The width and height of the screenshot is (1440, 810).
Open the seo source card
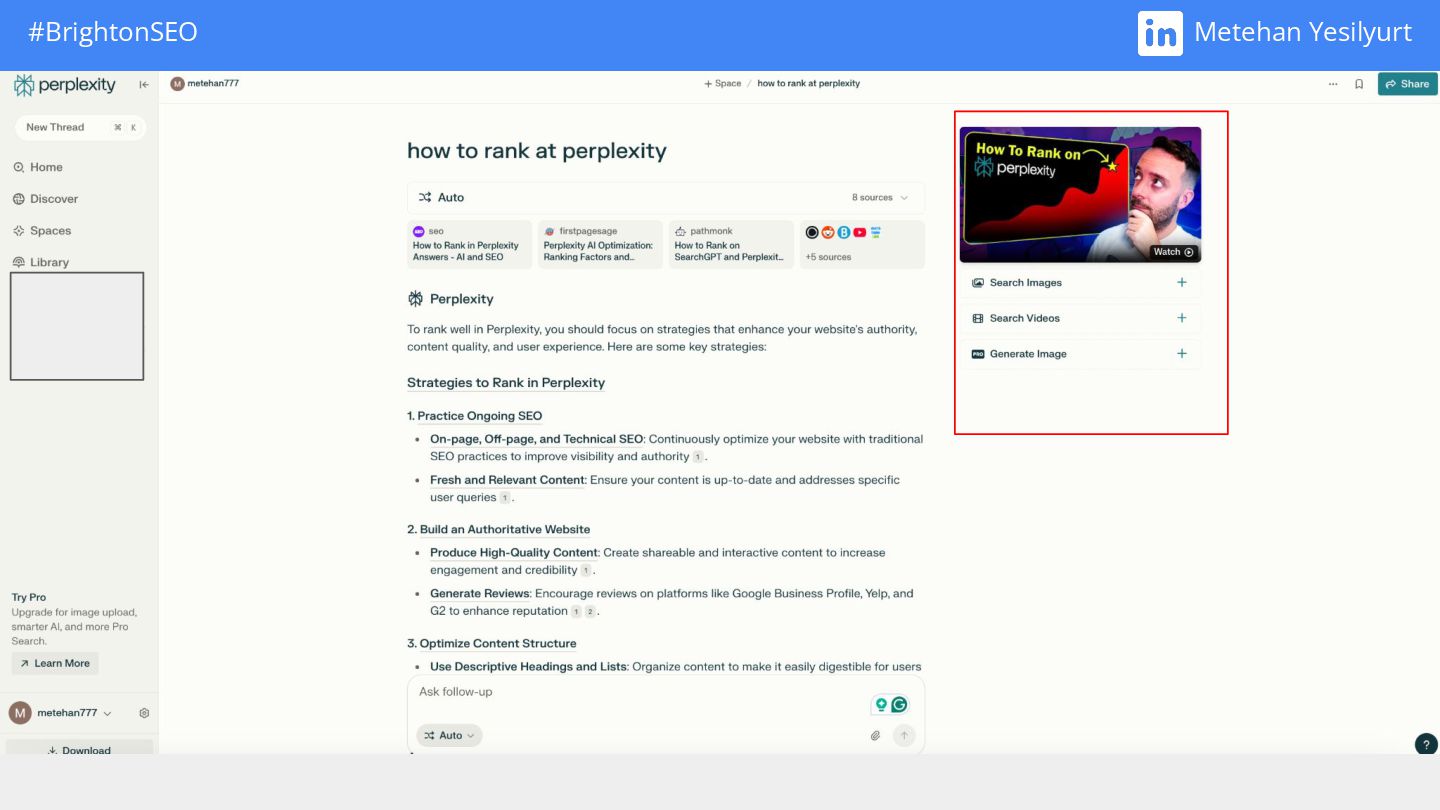pos(470,244)
